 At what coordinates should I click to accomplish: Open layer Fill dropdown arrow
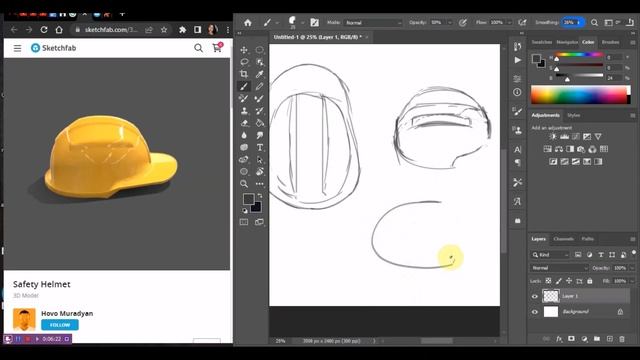pyautogui.click(x=632, y=281)
